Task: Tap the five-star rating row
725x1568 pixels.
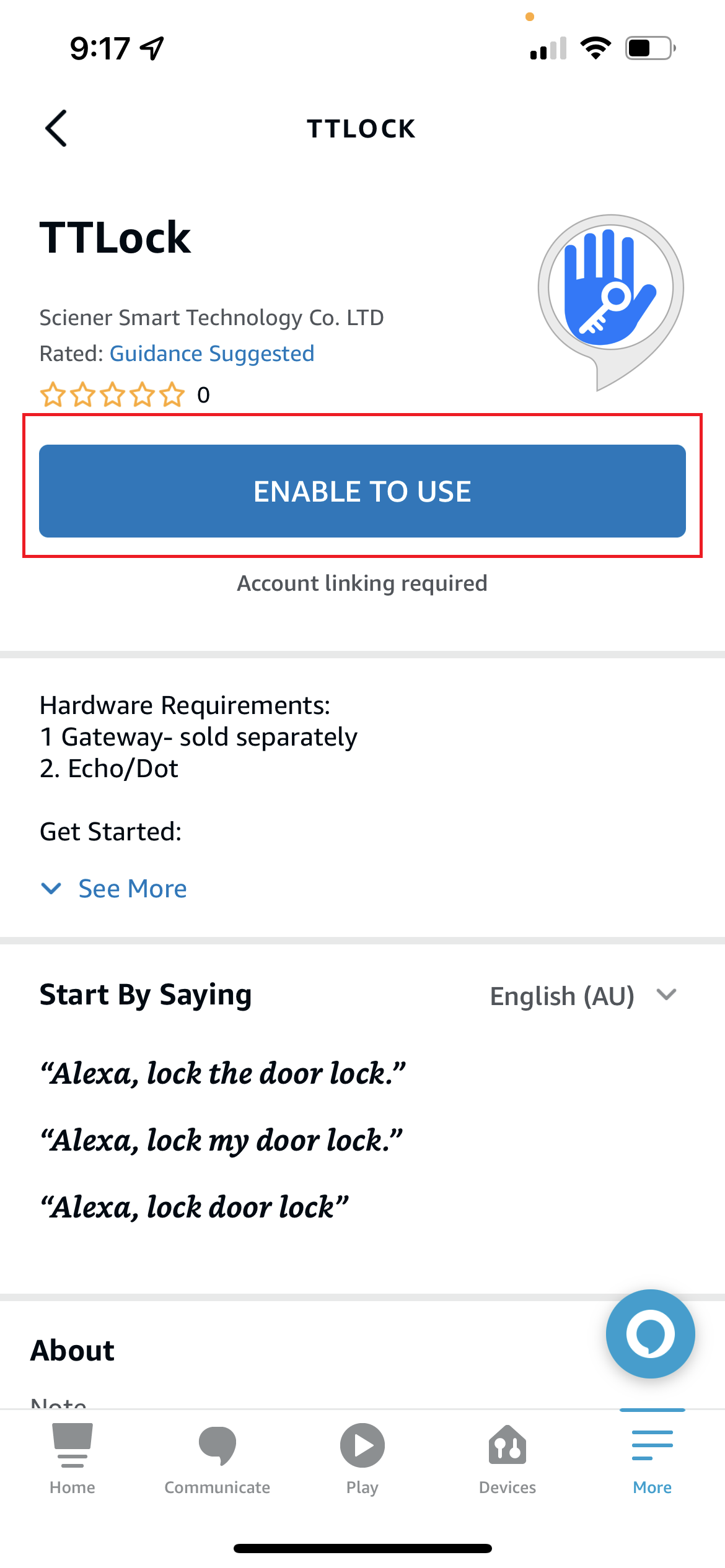Action: point(112,394)
